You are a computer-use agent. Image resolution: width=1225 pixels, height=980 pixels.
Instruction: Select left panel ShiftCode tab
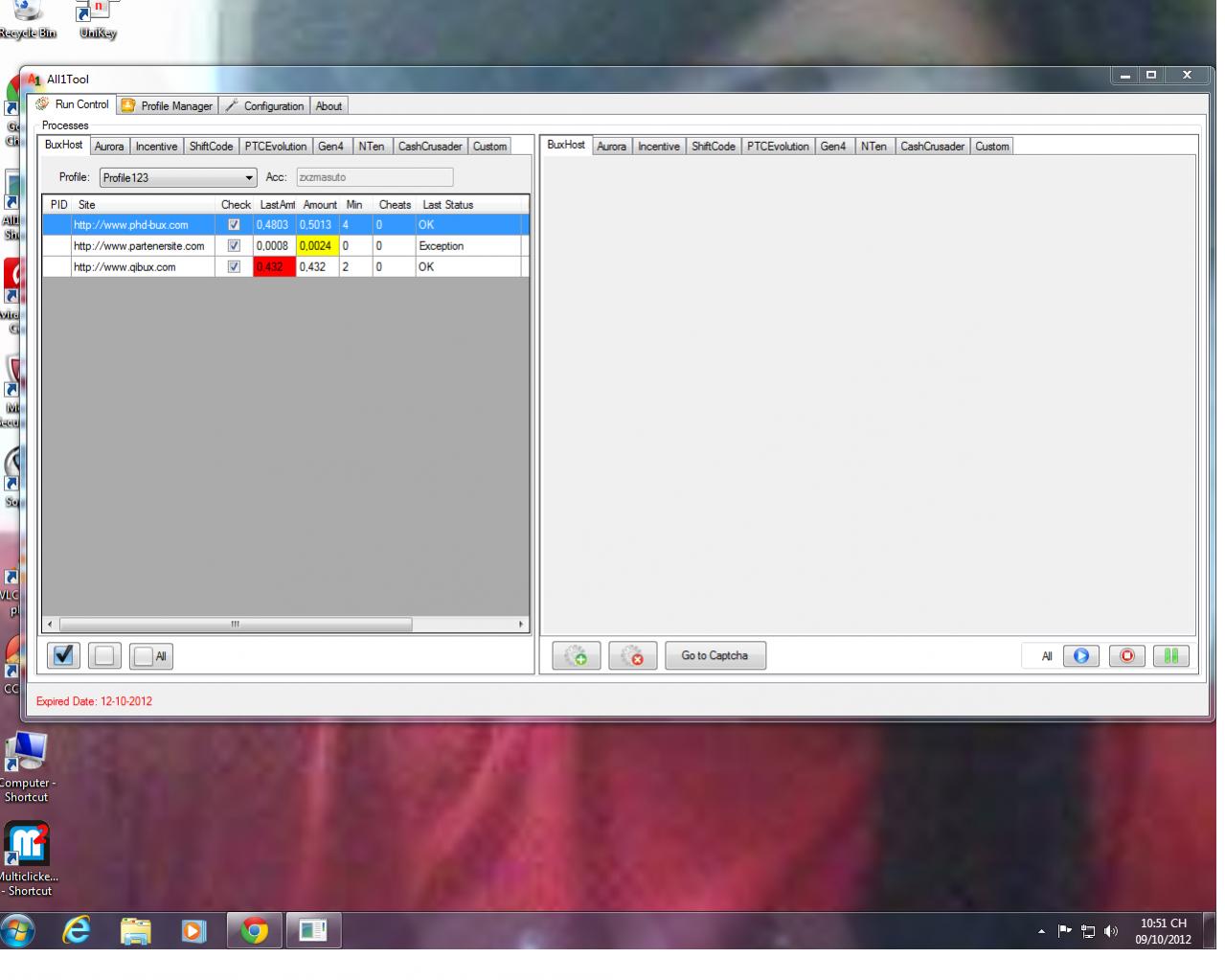(211, 147)
